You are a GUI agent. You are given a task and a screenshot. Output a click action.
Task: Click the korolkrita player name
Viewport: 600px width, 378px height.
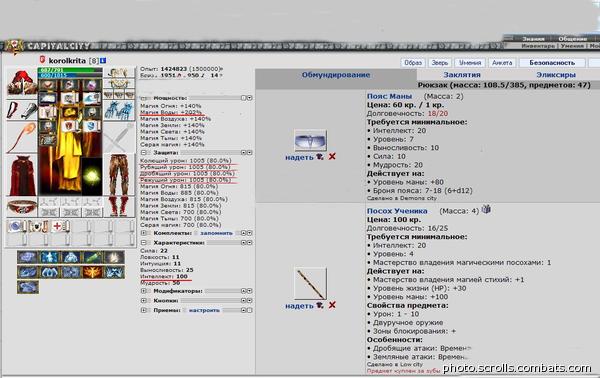click(67, 61)
